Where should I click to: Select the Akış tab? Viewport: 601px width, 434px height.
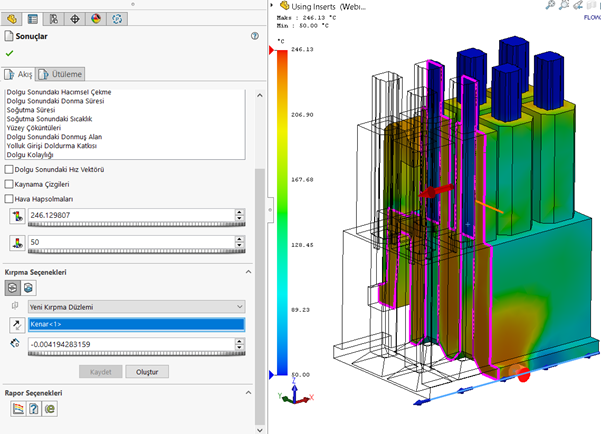[x=20, y=74]
